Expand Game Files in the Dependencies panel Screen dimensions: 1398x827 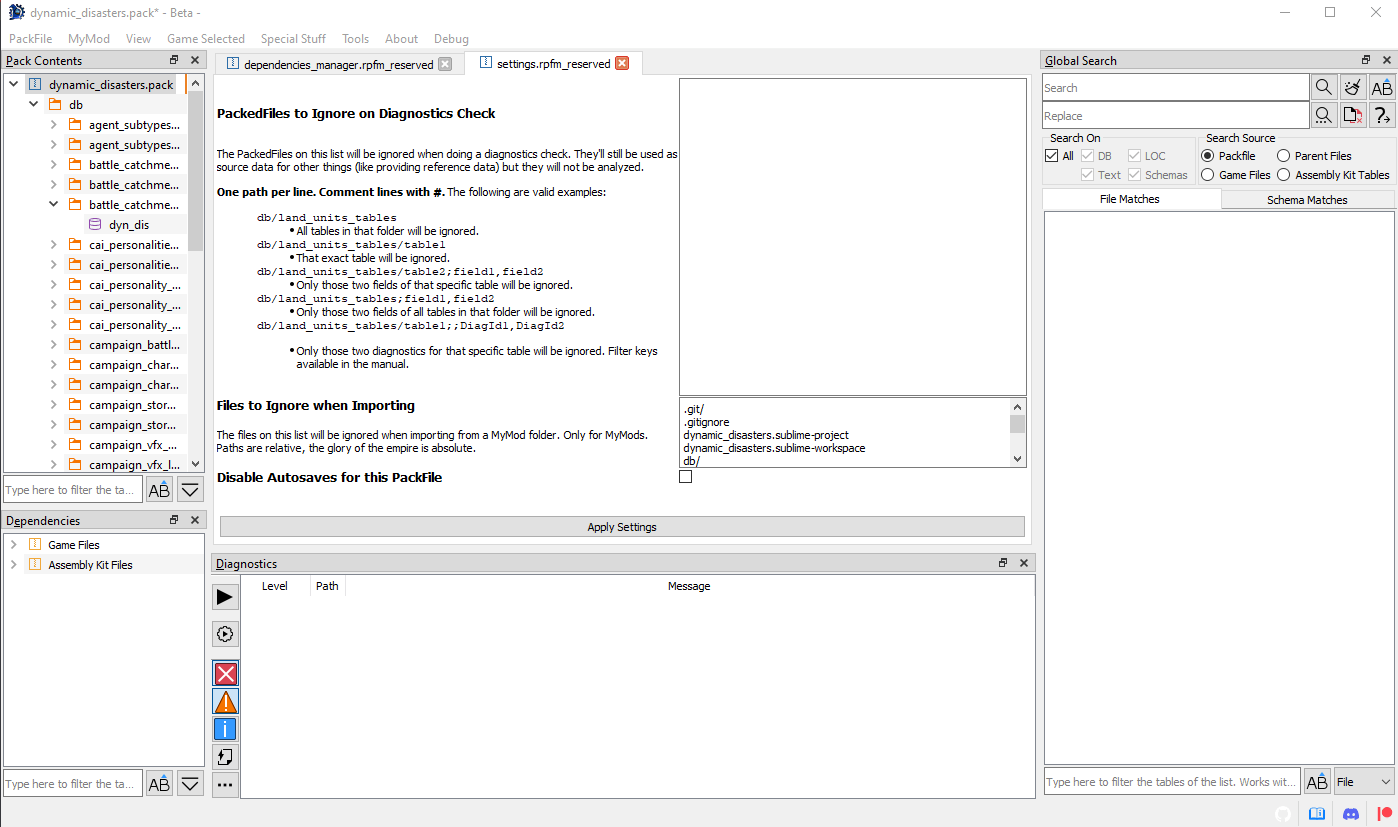point(14,543)
